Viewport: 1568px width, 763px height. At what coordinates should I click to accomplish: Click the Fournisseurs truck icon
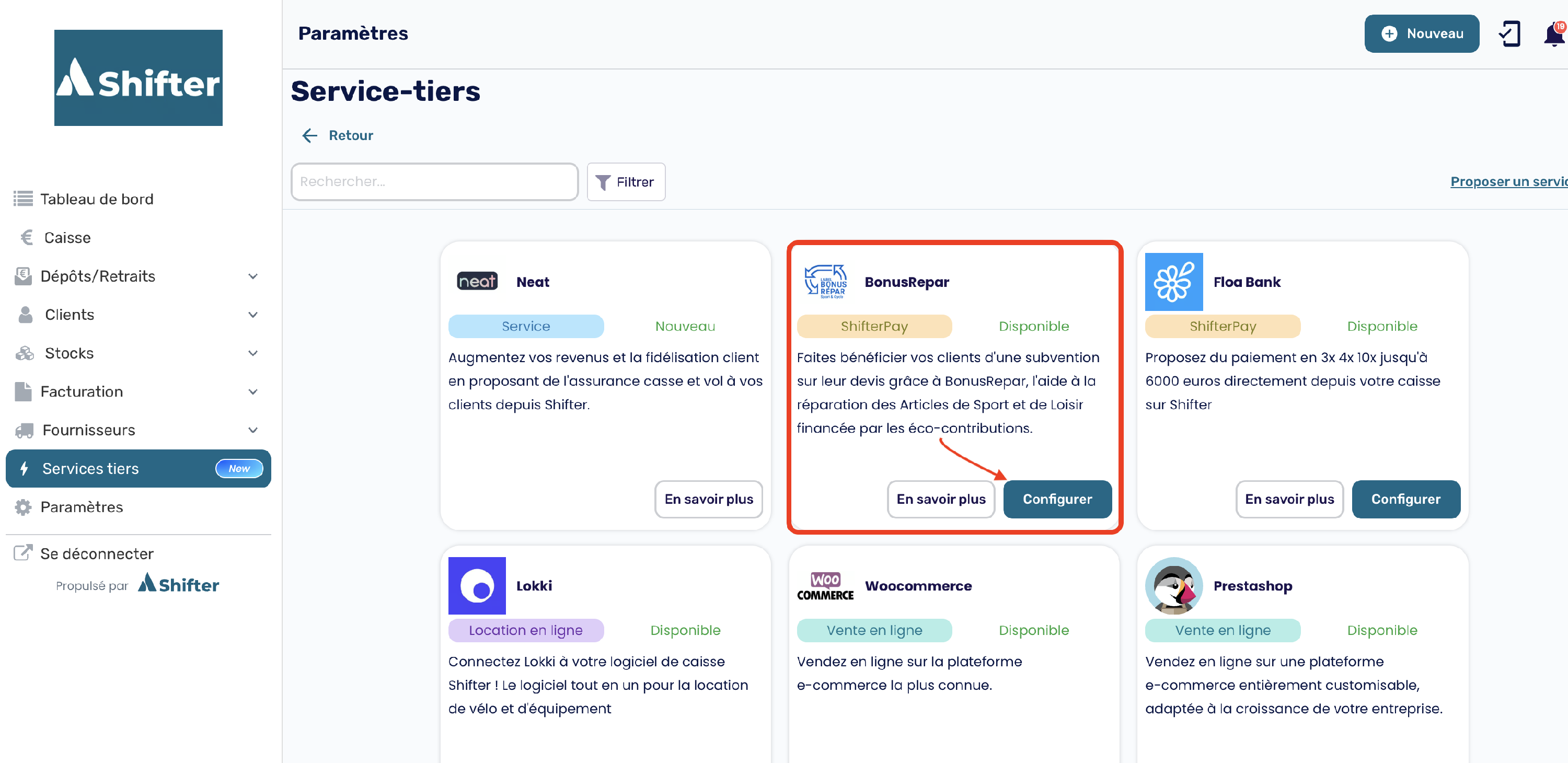[x=25, y=430]
